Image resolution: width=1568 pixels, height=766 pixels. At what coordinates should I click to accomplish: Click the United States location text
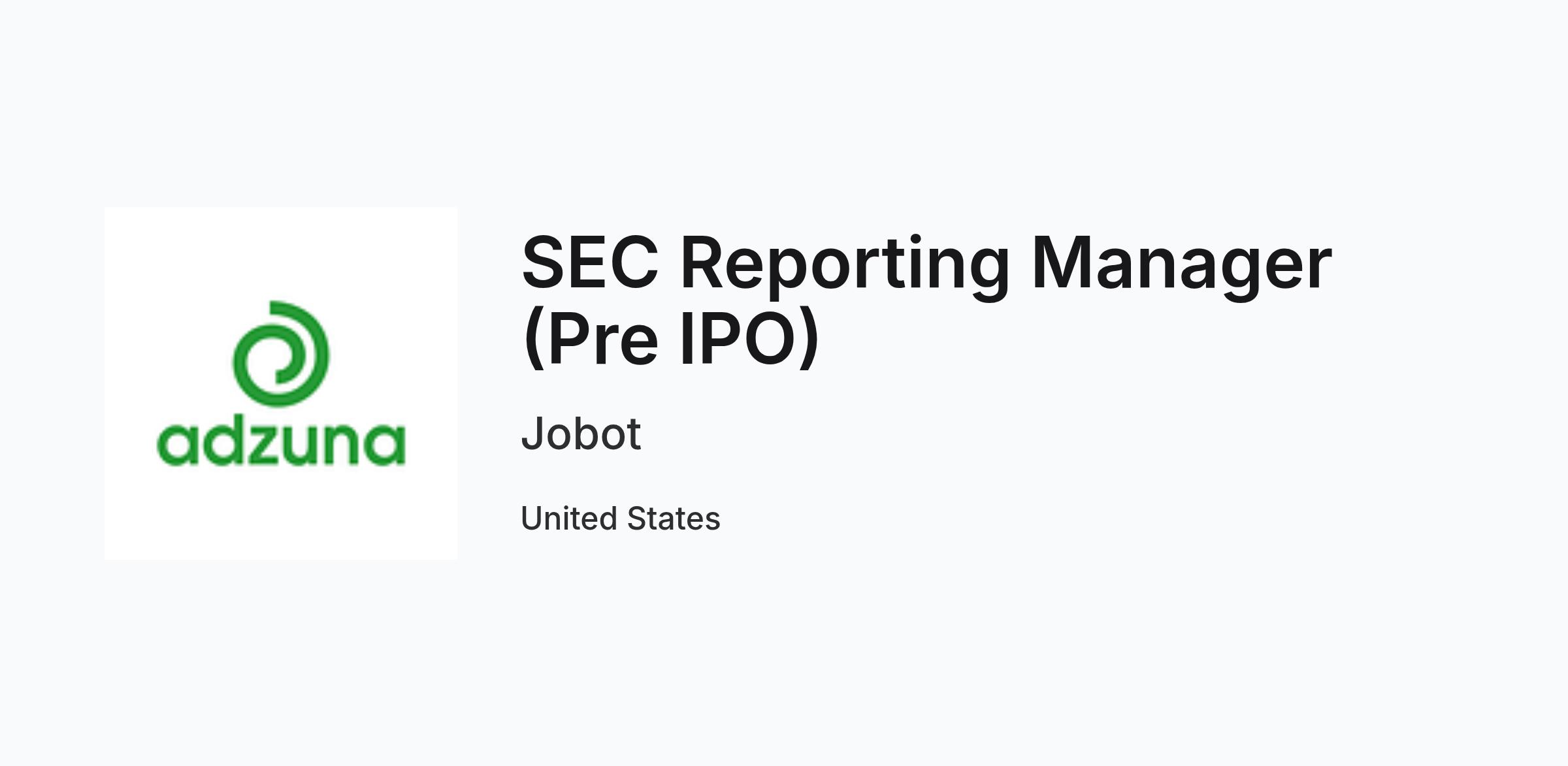[x=621, y=519]
